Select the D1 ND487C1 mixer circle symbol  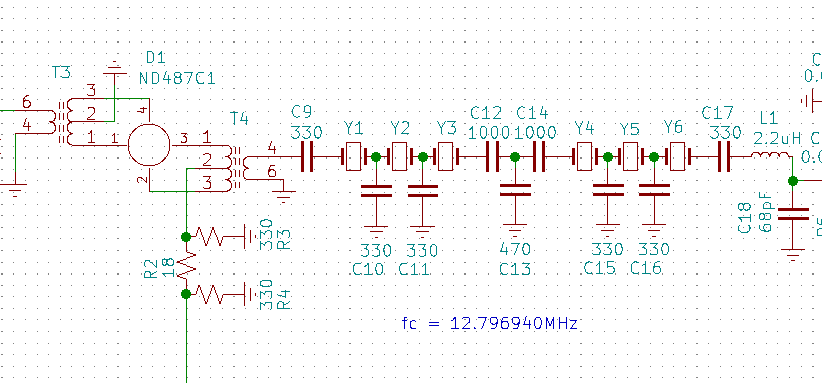tap(149, 145)
